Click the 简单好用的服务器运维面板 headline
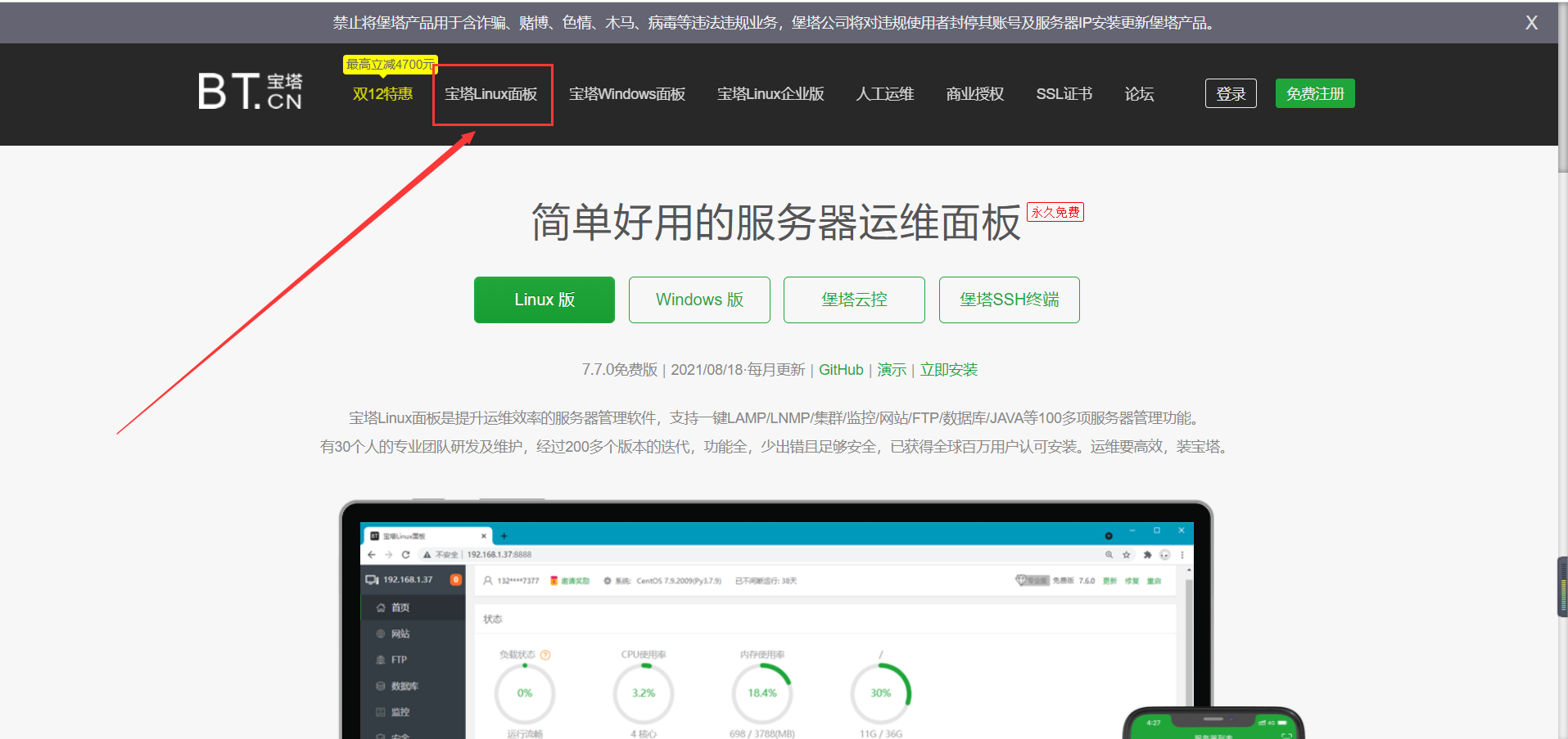1568x739 pixels. tap(776, 223)
